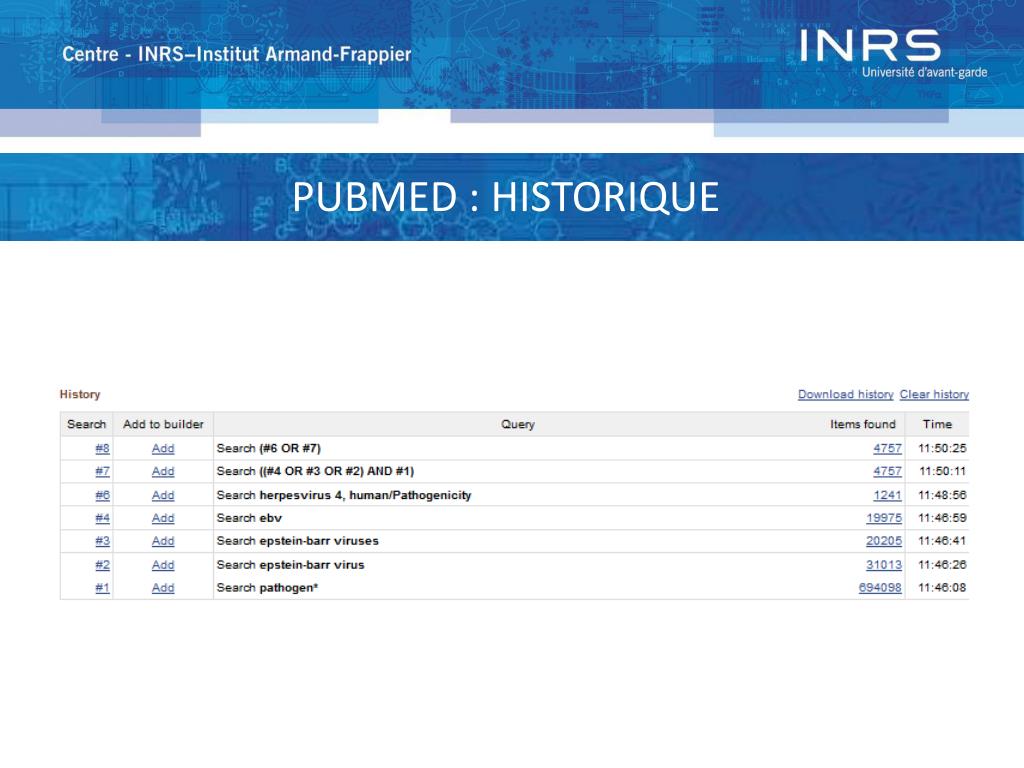This screenshot has height=768, width=1024.
Task: Click the Clear history link
Action: click(934, 394)
